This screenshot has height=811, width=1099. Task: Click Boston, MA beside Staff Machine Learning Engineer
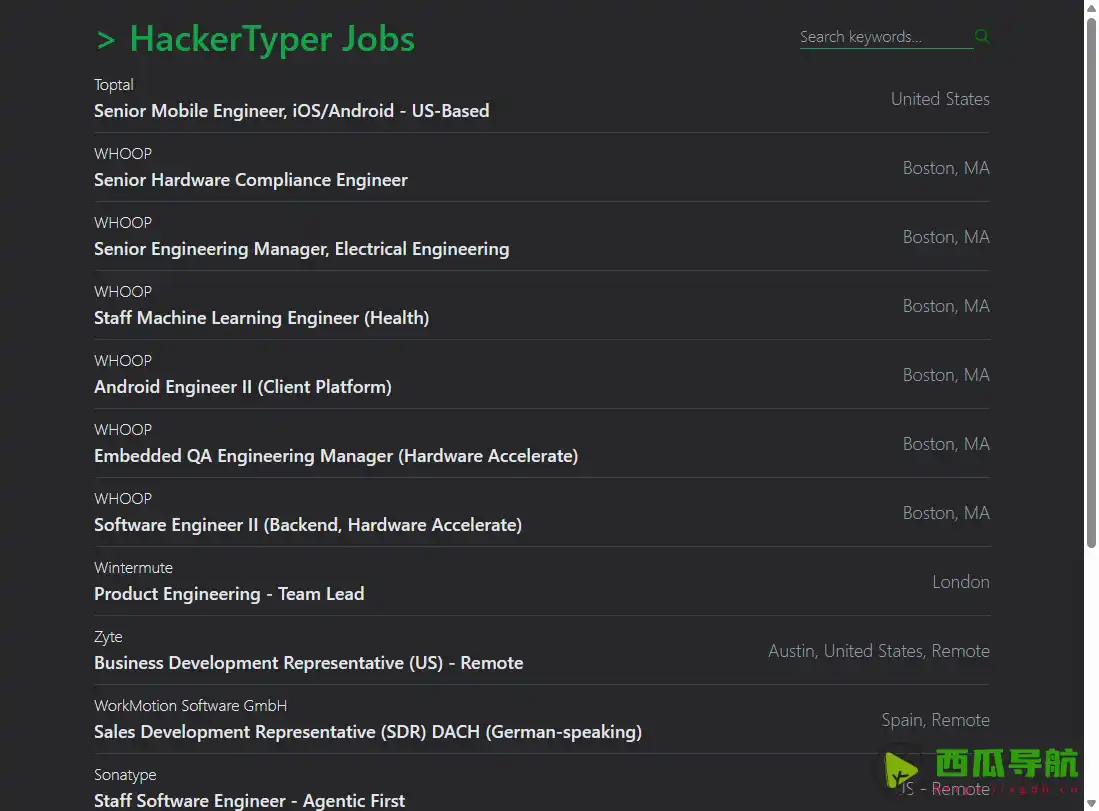(x=946, y=306)
